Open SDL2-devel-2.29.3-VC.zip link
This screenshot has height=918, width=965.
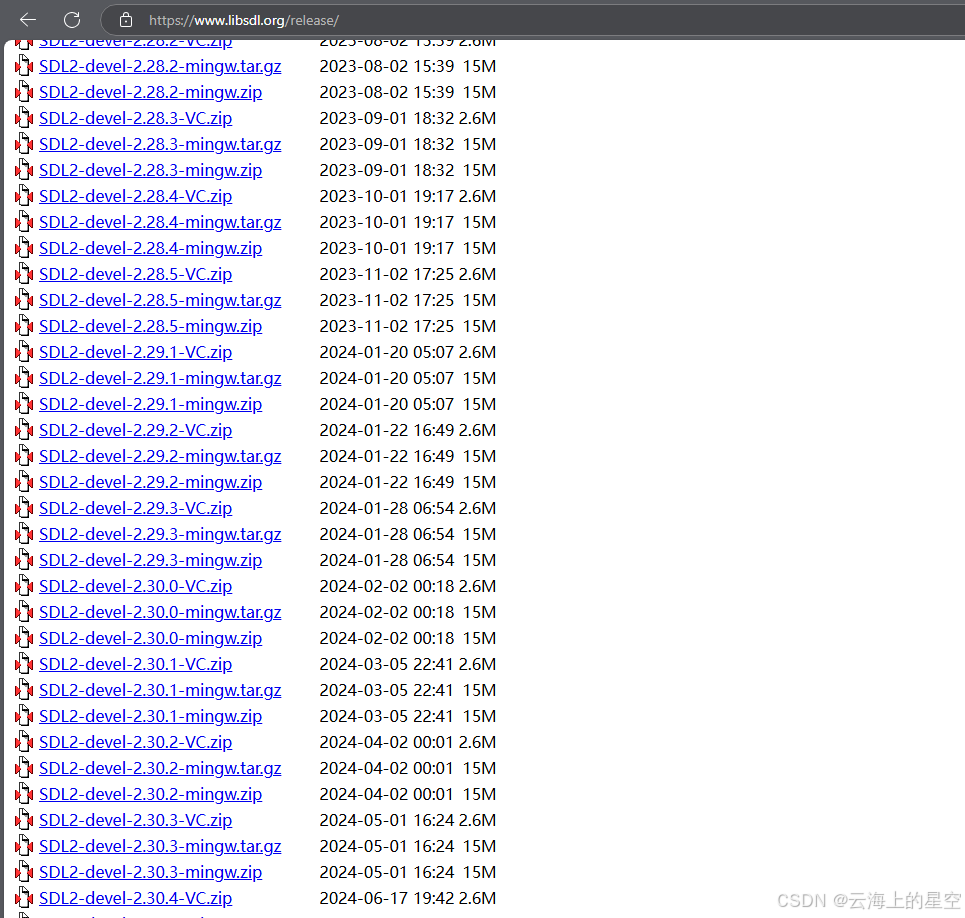135,508
